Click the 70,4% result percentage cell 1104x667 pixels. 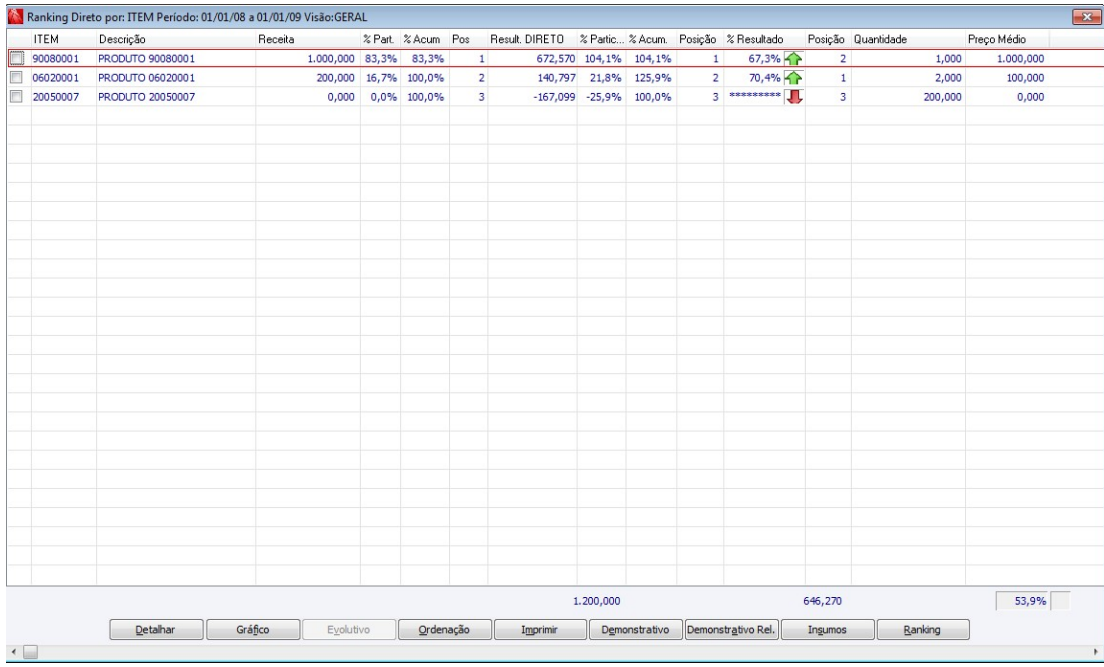click(764, 77)
